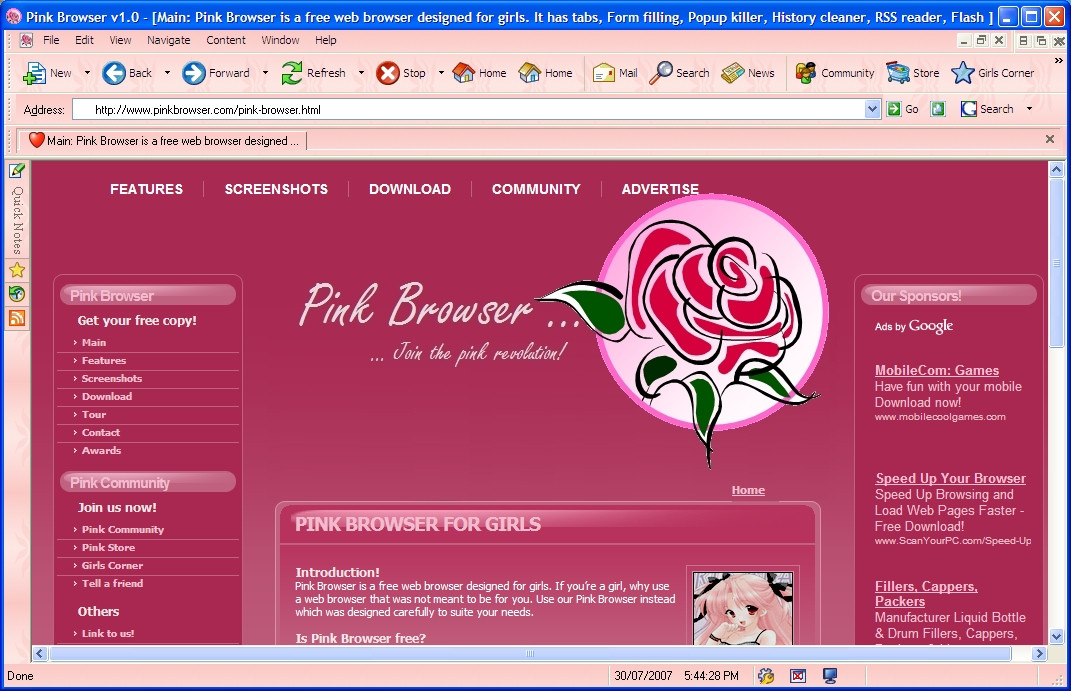Image resolution: width=1071 pixels, height=691 pixels.
Task: Open News from the toolbar
Action: point(748,73)
